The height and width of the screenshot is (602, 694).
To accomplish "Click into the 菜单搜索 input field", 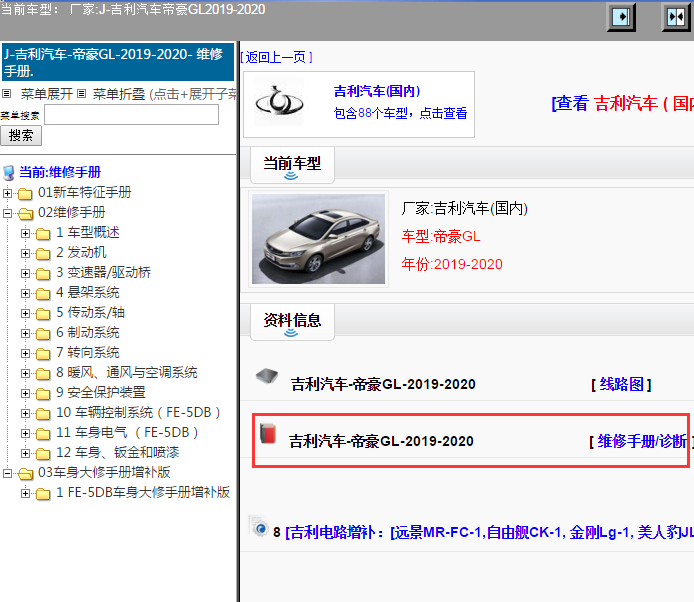I will [x=131, y=115].
